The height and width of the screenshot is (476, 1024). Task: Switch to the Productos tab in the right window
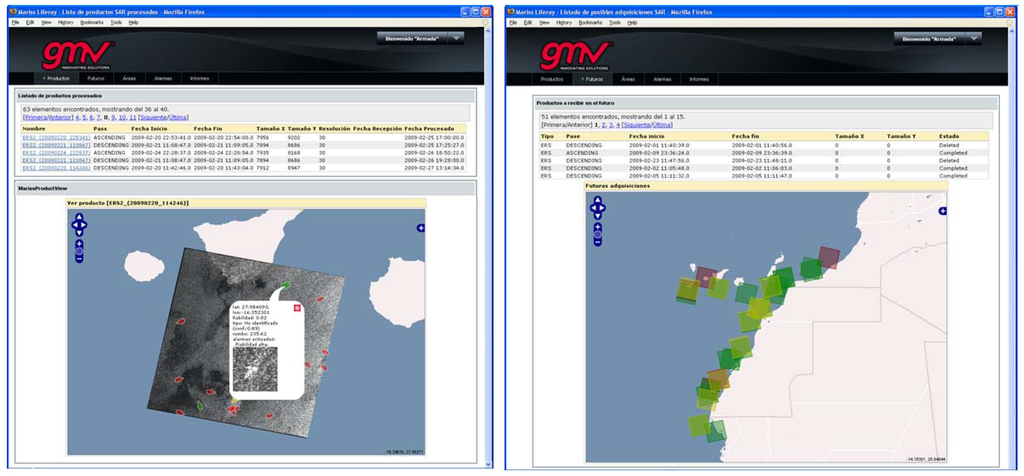552,78
